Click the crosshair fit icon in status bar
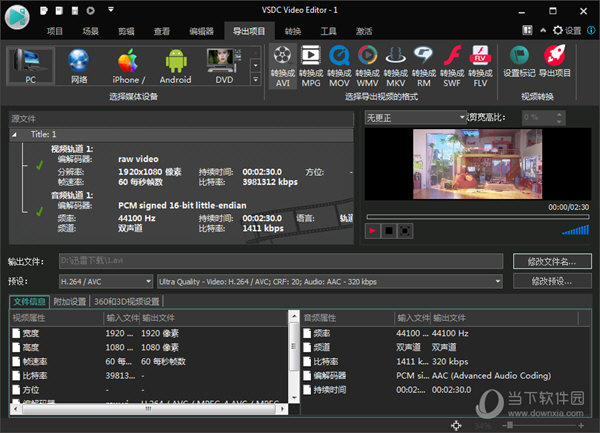Screen dimensions: 600x433 456,425
